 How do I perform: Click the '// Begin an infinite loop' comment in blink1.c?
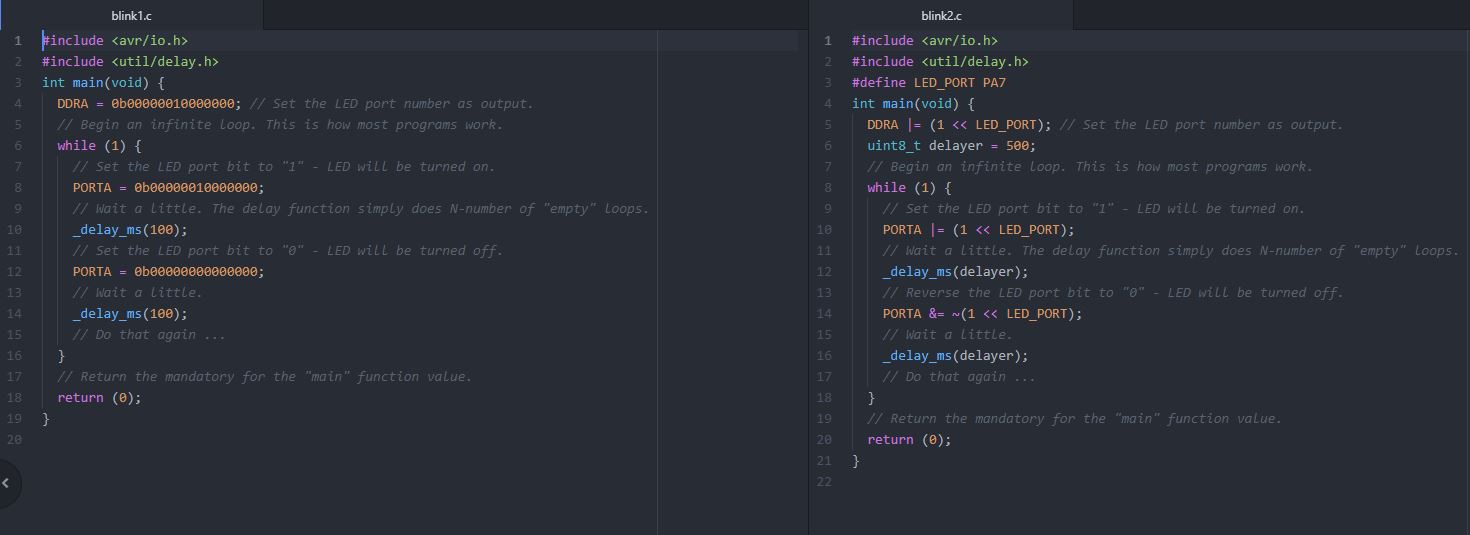tap(280, 125)
